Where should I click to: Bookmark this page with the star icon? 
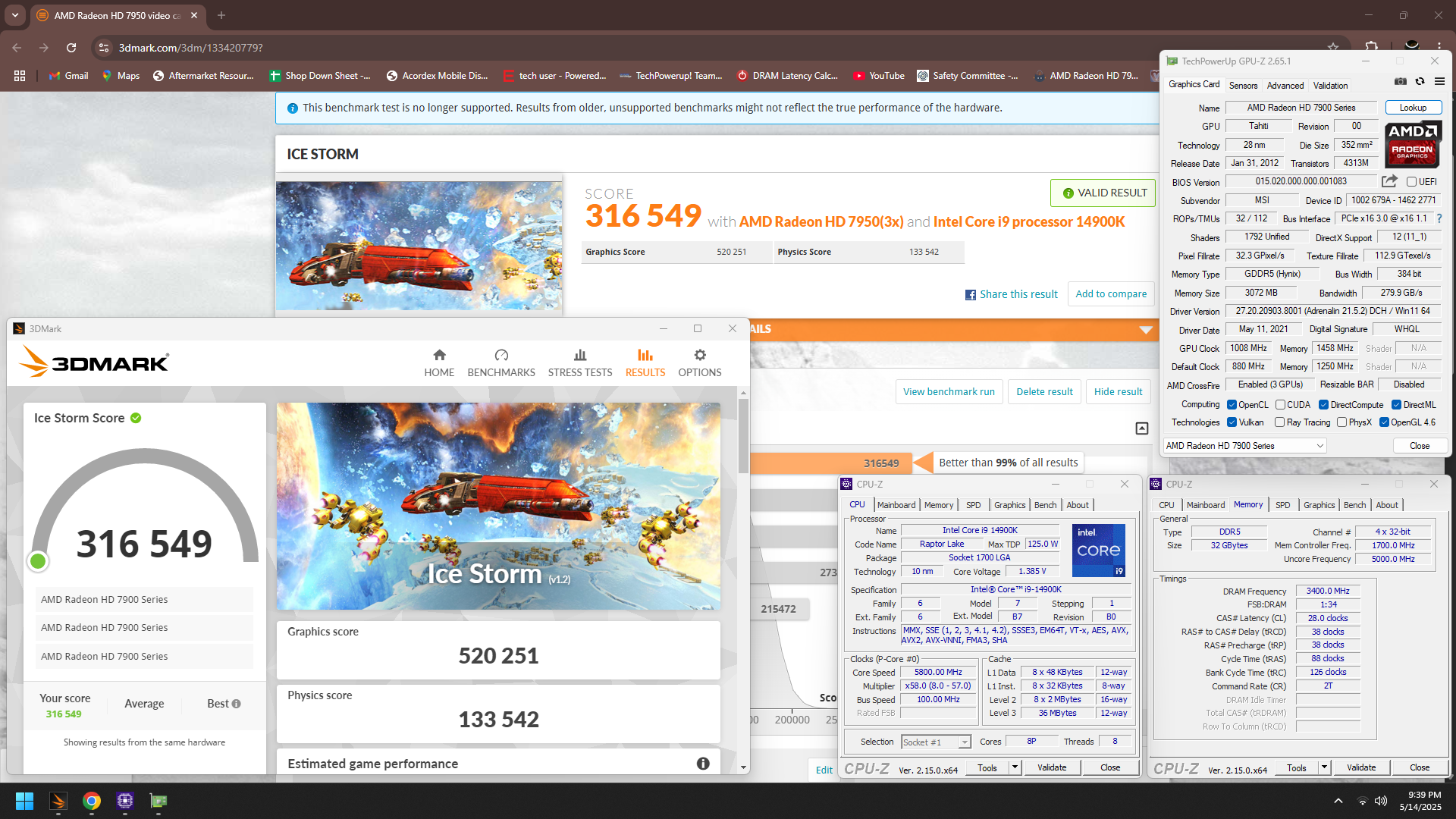pos(1333,47)
